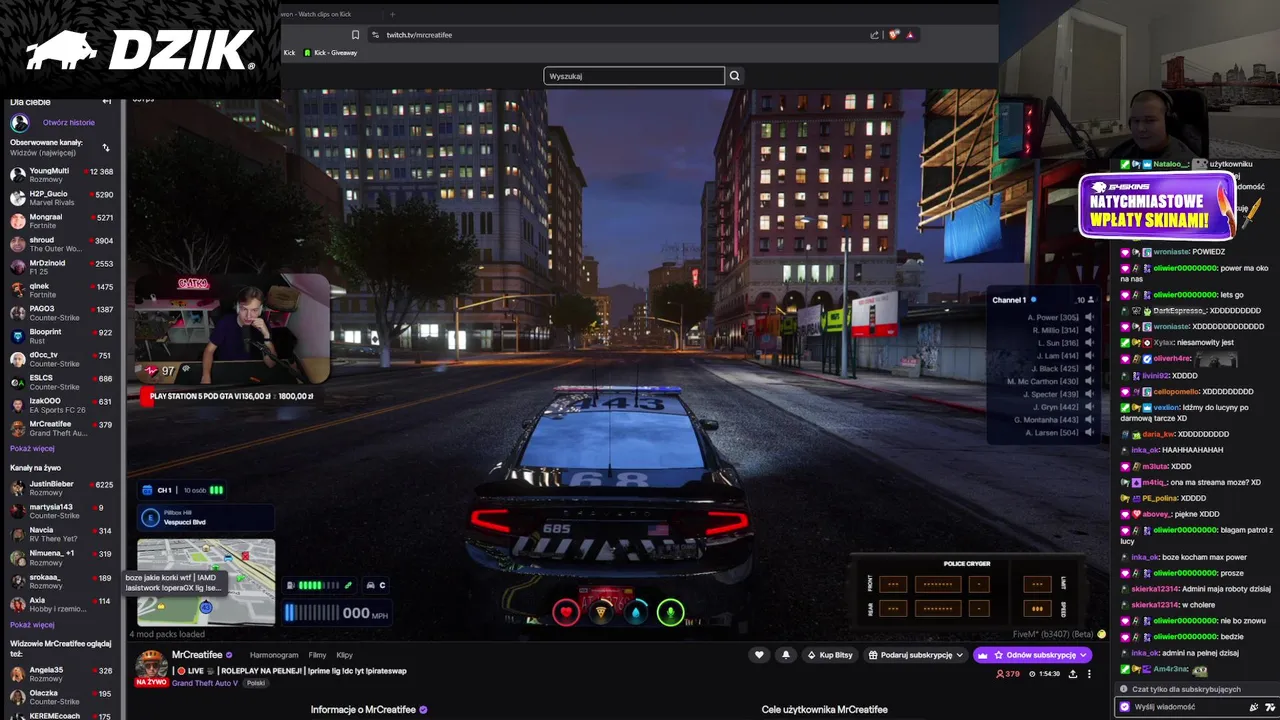Click Brave rewards triangle icon
This screenshot has height=720, width=1280.
(909, 35)
